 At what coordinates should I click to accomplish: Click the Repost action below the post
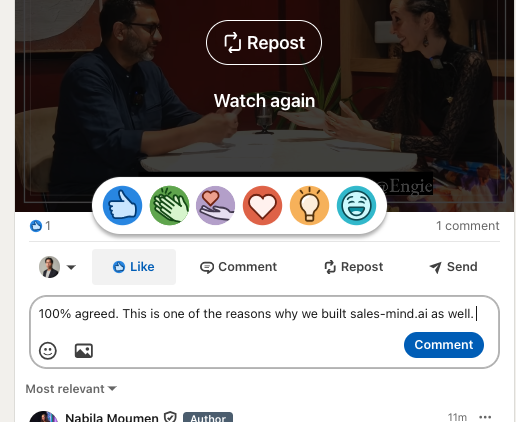click(354, 267)
